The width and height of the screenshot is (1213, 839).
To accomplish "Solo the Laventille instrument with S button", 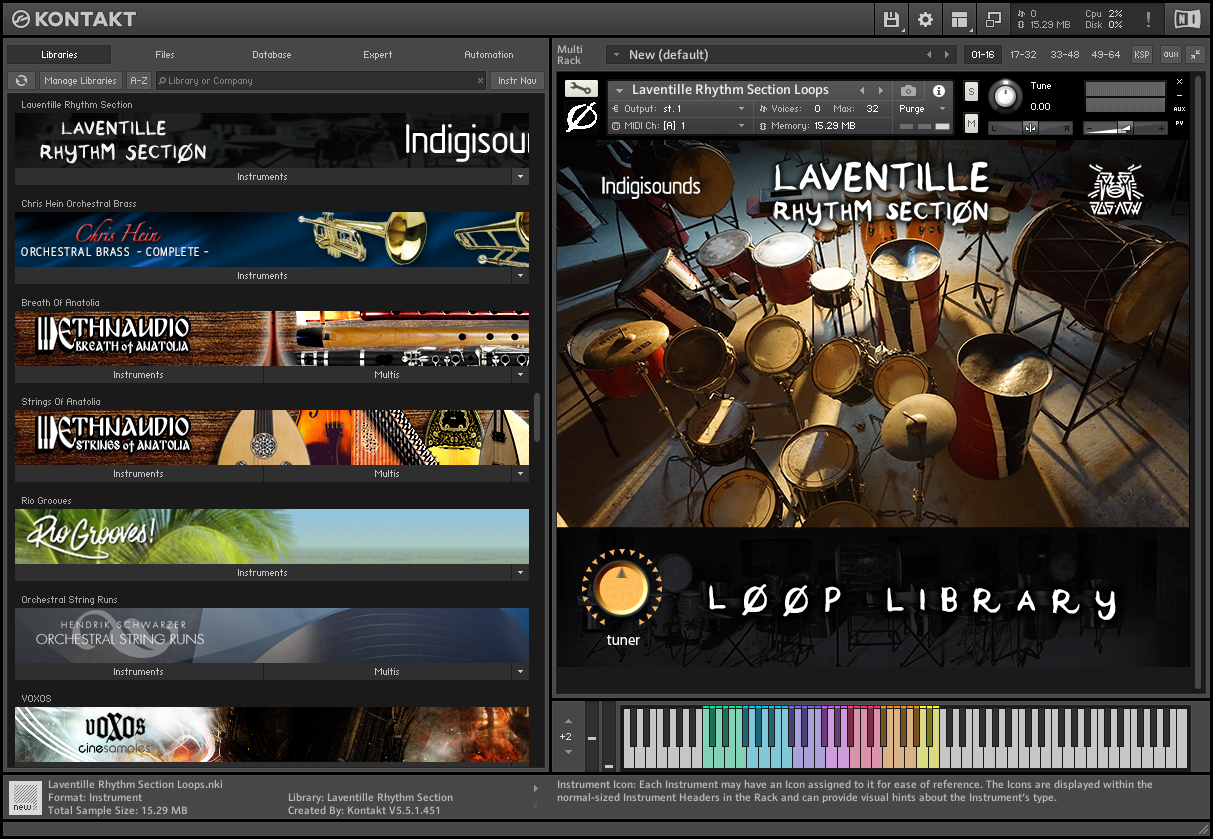I will tap(971, 91).
